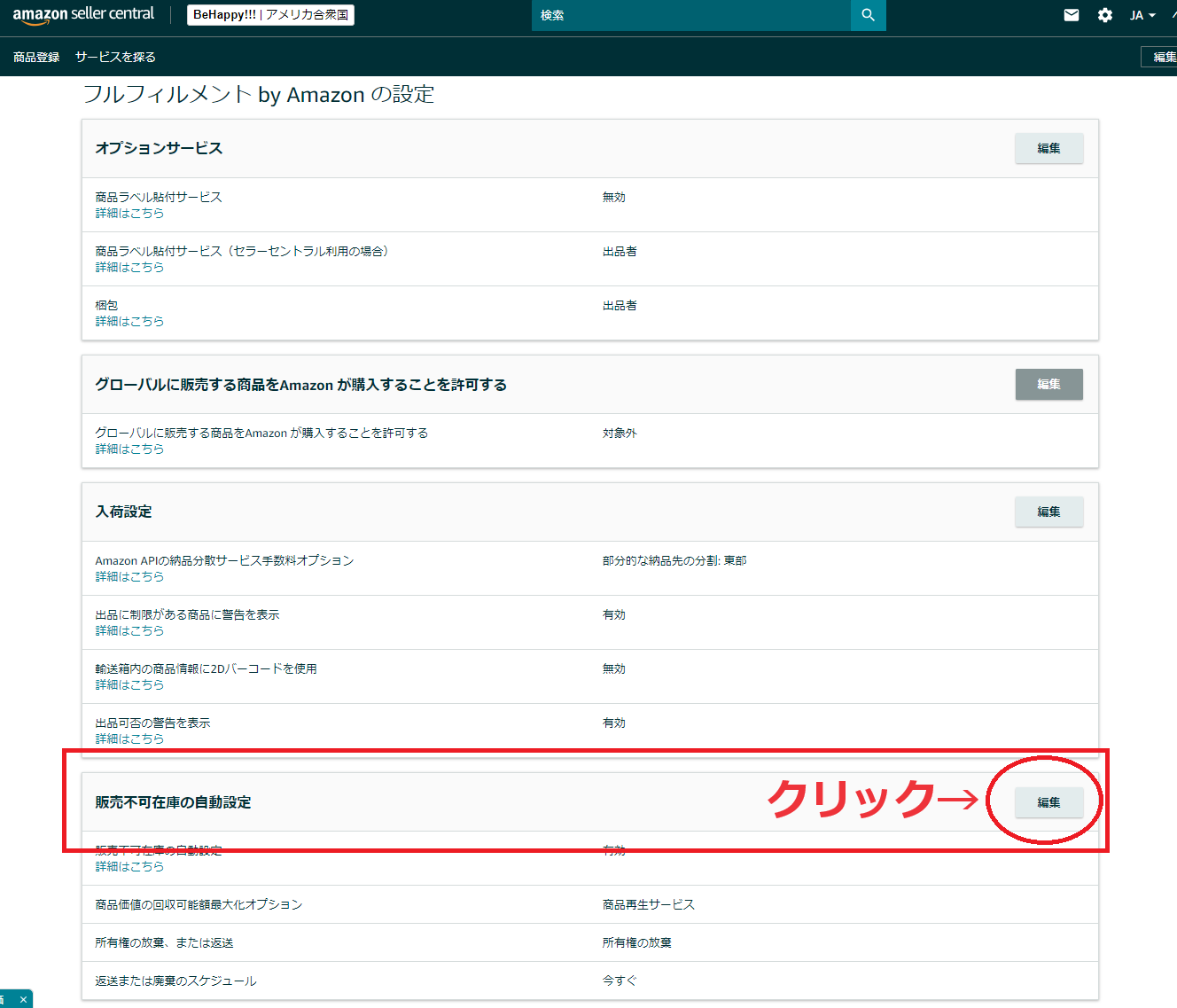Image resolution: width=1177 pixels, height=1008 pixels.
Task: Edit the オプションサービス section
Action: click(x=1048, y=148)
